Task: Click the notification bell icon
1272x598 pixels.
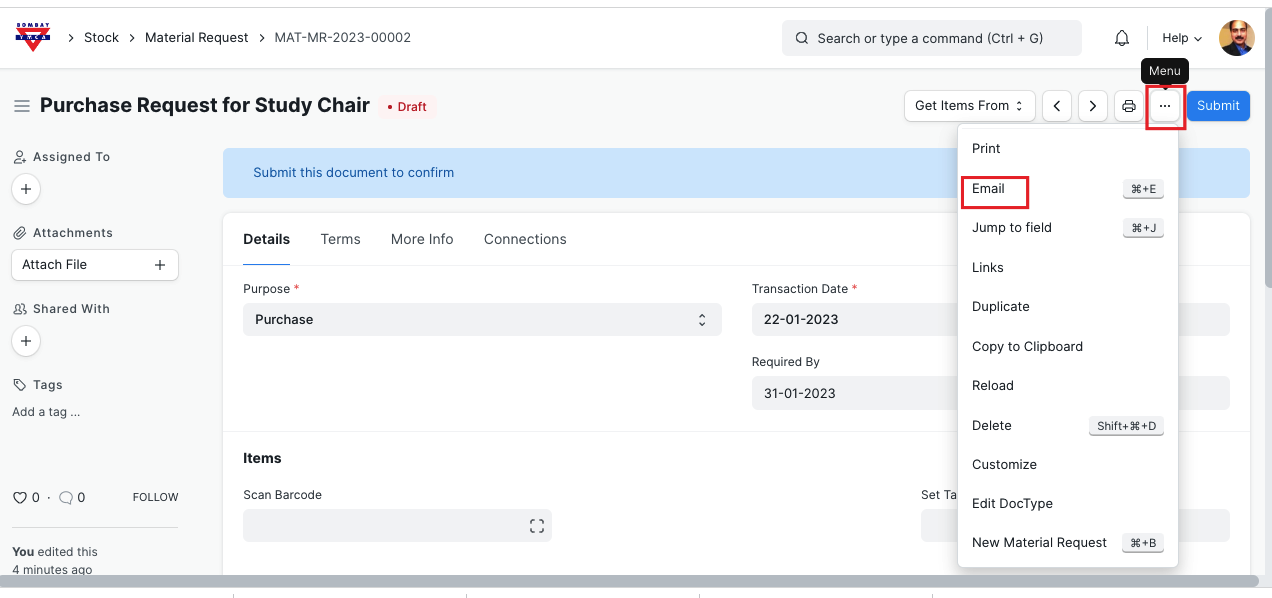Action: [1122, 38]
